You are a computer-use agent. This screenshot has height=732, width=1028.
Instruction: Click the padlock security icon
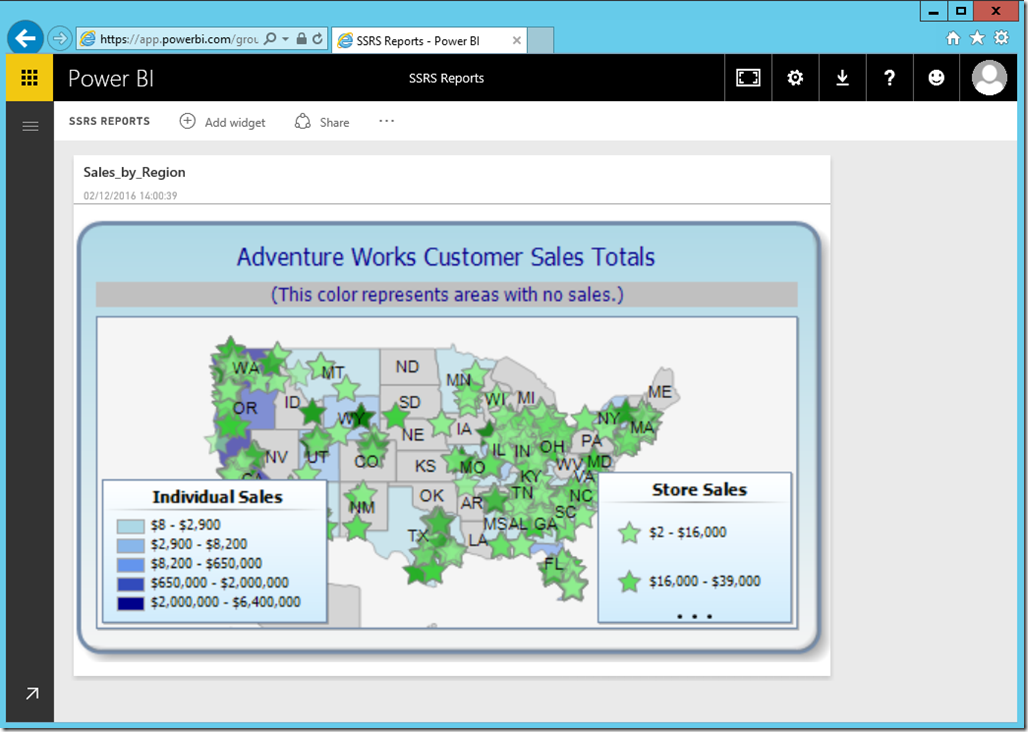[x=301, y=39]
